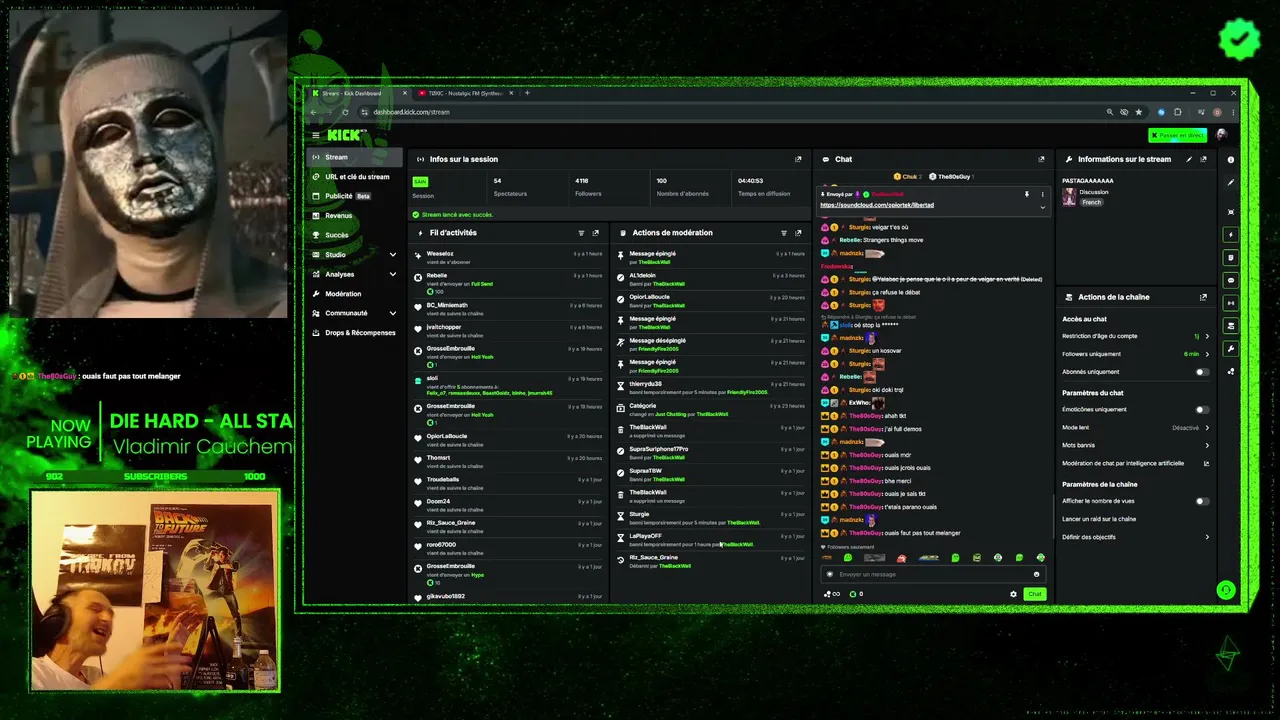The width and height of the screenshot is (1280, 720).
Task: Bookmark this page with the star icon
Action: coord(1139,112)
